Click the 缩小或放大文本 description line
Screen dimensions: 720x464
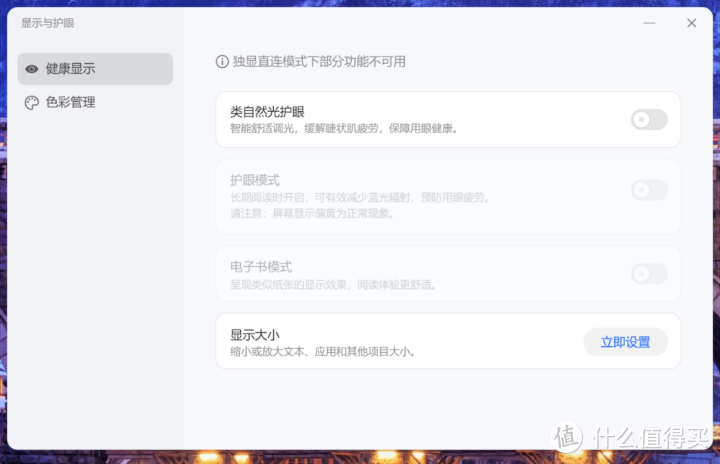[323, 352]
